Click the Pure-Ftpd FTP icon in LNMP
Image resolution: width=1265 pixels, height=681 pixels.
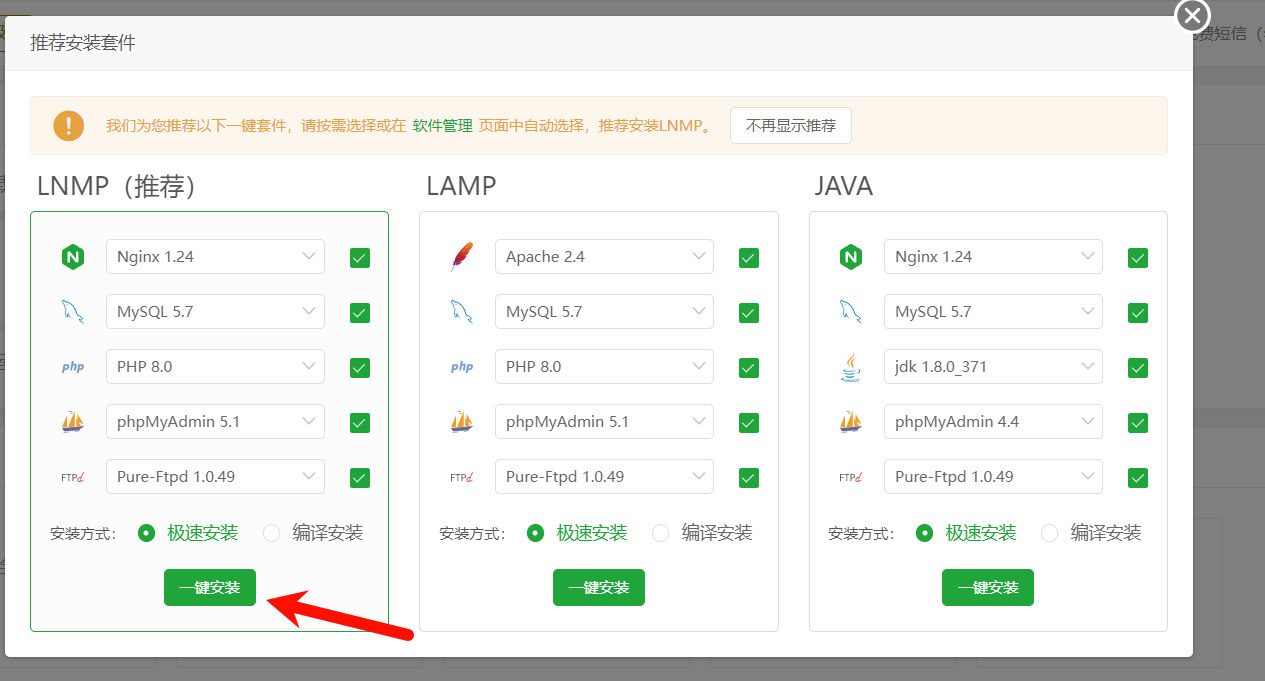point(72,477)
